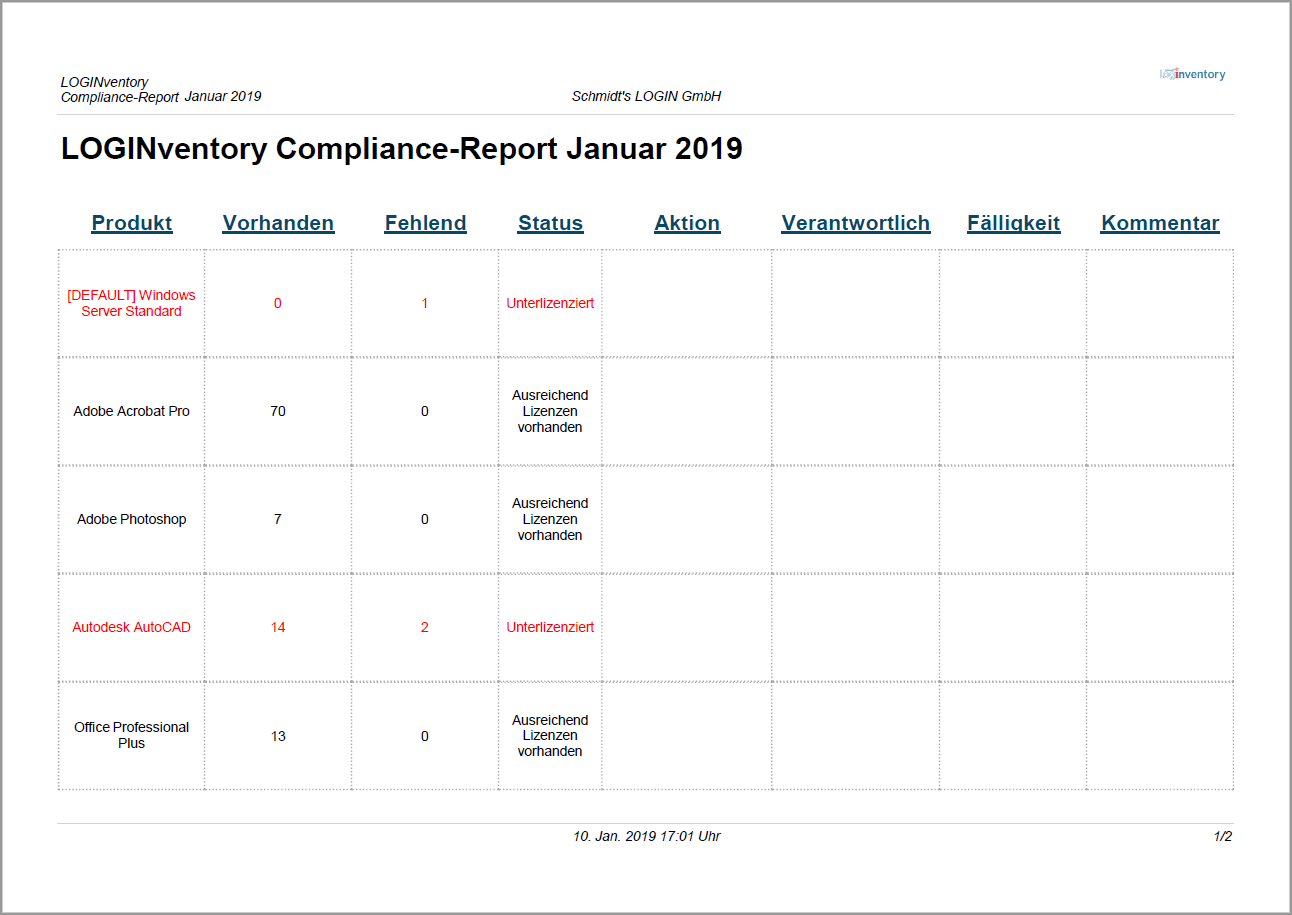Click the 'Adobe Acrobat Pro' product cell
The image size is (1292, 915).
(x=132, y=411)
